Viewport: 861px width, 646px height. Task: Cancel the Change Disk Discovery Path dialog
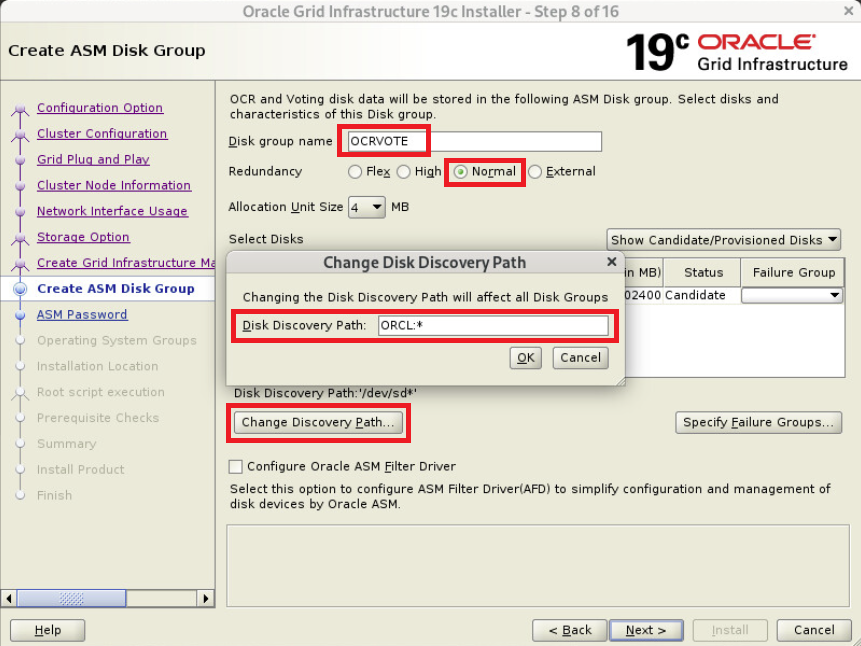coord(580,358)
